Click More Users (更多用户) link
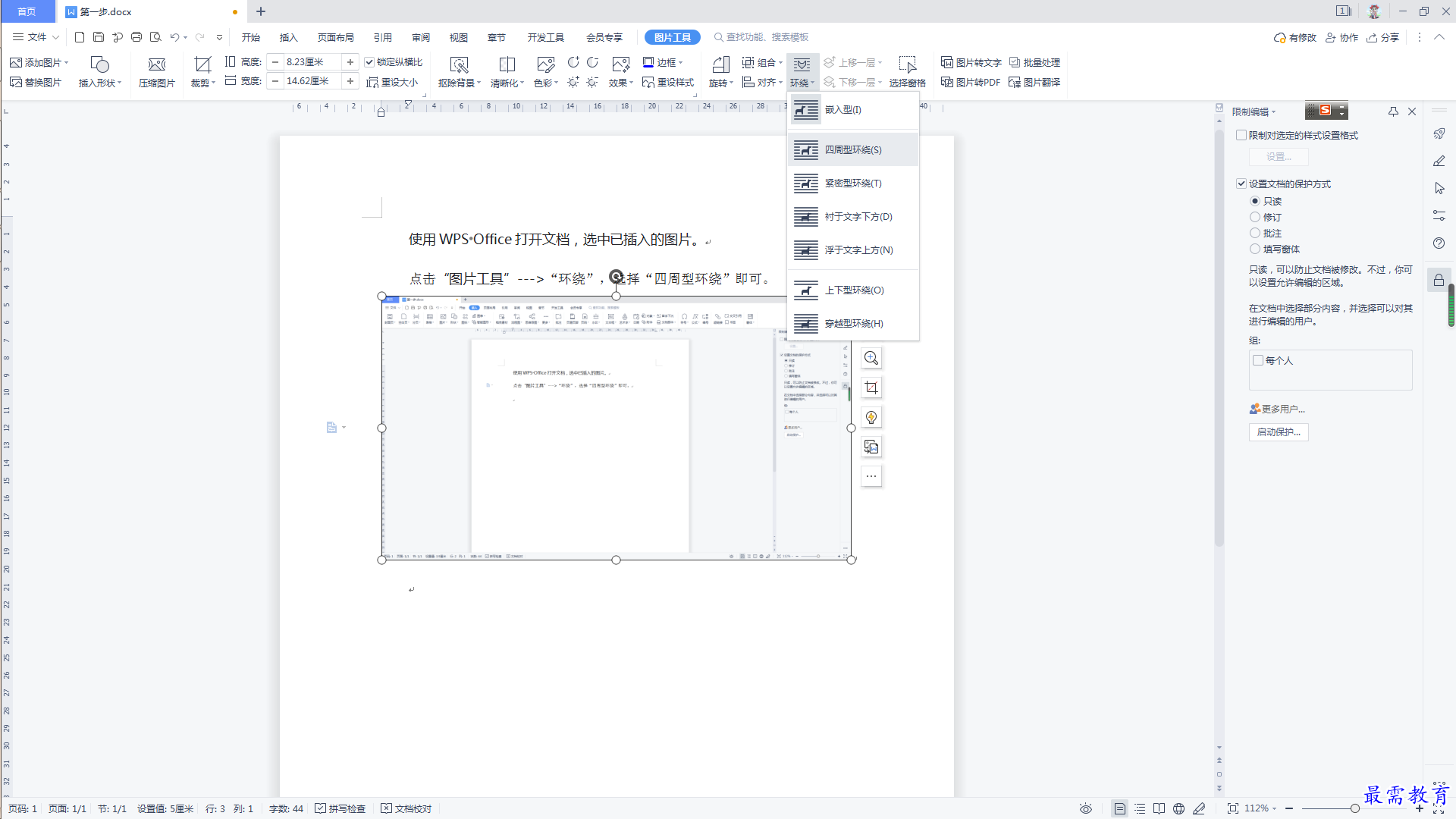Viewport: 1456px width, 819px height. click(x=1277, y=409)
